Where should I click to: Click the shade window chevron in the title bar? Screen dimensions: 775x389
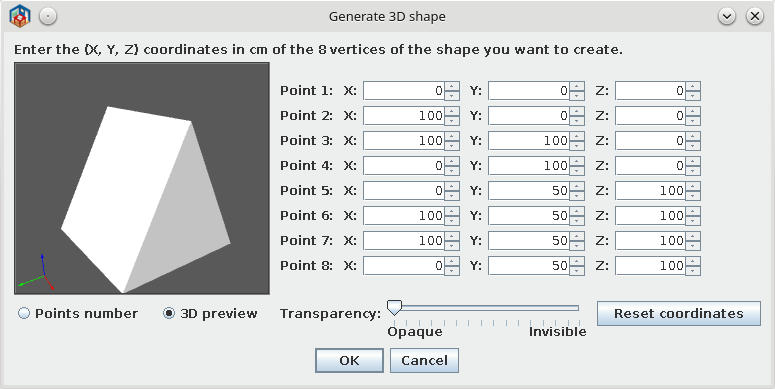click(727, 16)
